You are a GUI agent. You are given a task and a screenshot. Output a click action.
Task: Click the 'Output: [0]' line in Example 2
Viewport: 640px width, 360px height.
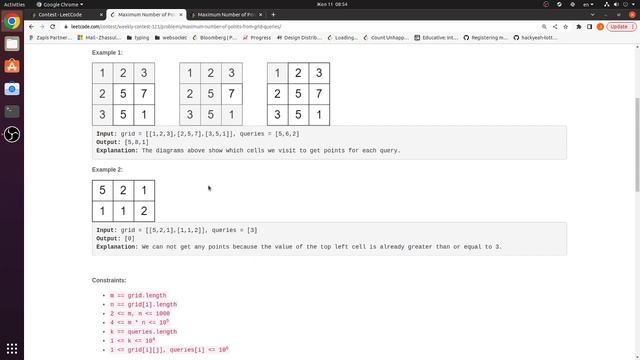pyautogui.click(x=116, y=238)
